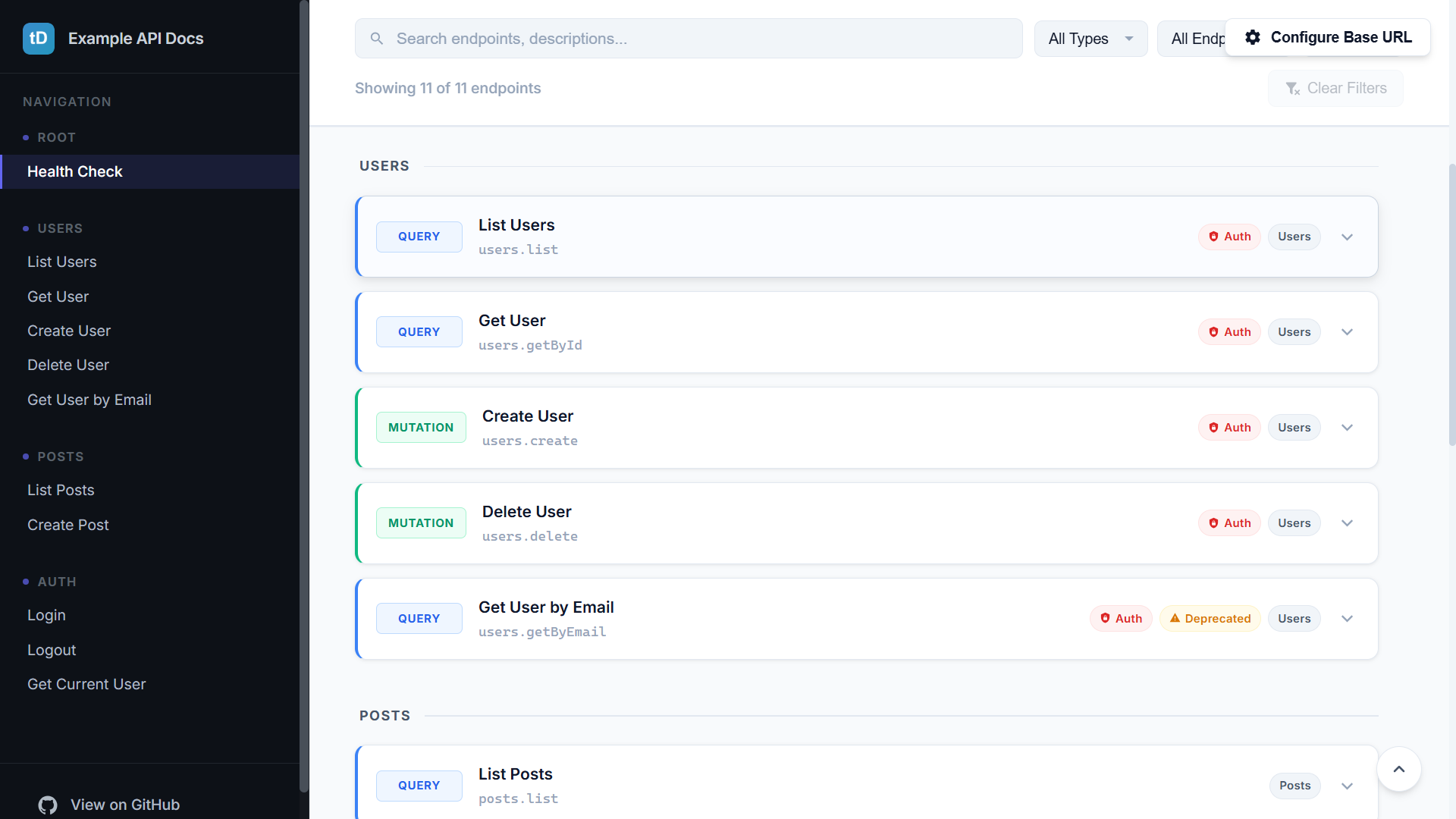1456x819 pixels.
Task: Open the All Types dropdown
Action: (x=1090, y=39)
